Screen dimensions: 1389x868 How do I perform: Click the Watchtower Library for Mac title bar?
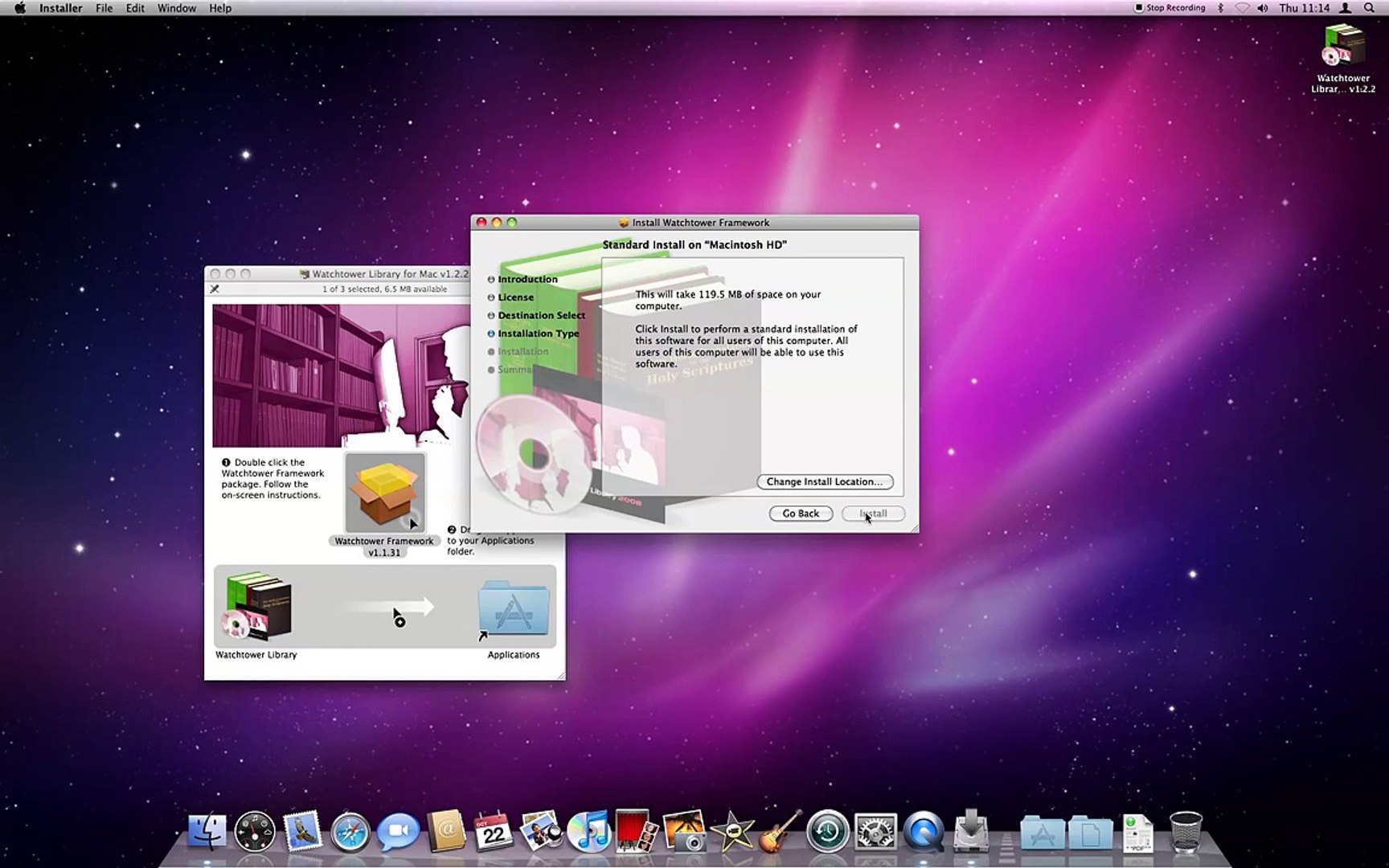coord(384,274)
